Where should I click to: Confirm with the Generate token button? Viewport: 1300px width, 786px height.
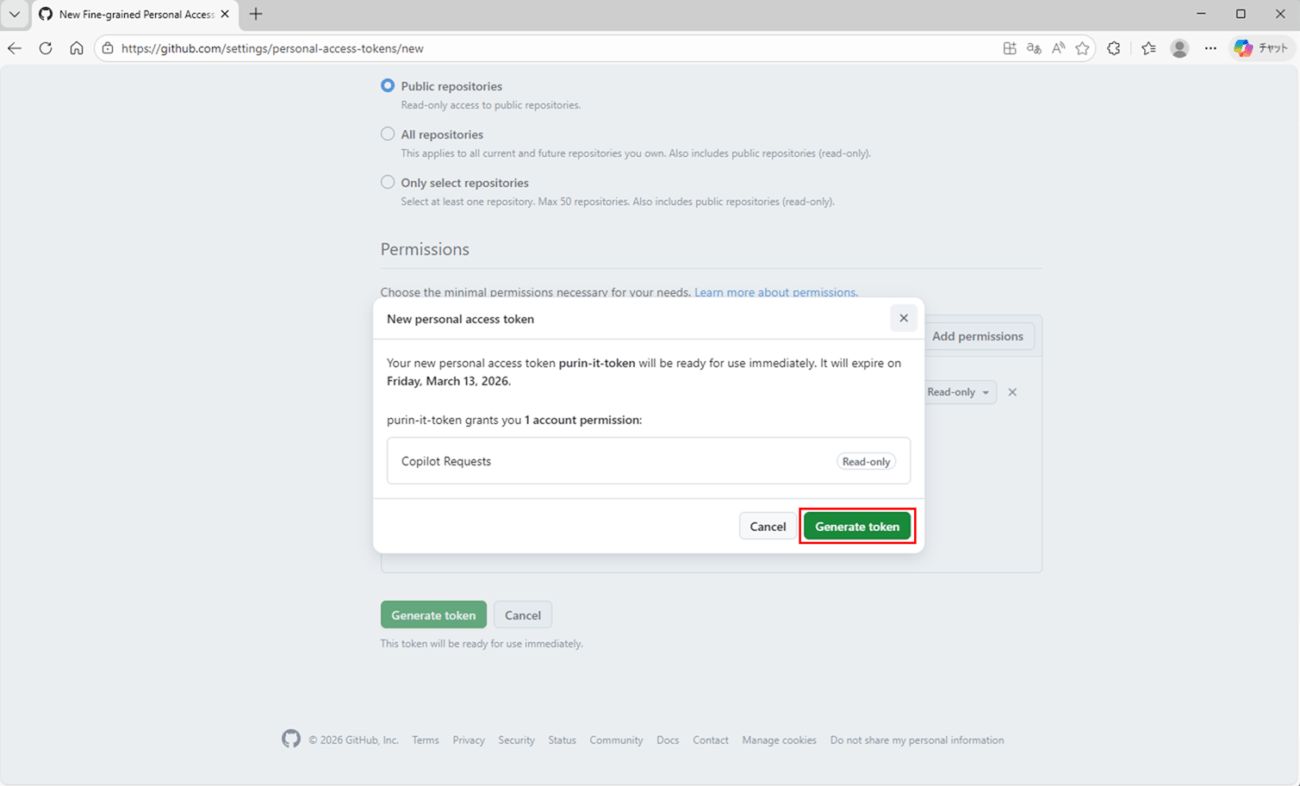tap(857, 525)
